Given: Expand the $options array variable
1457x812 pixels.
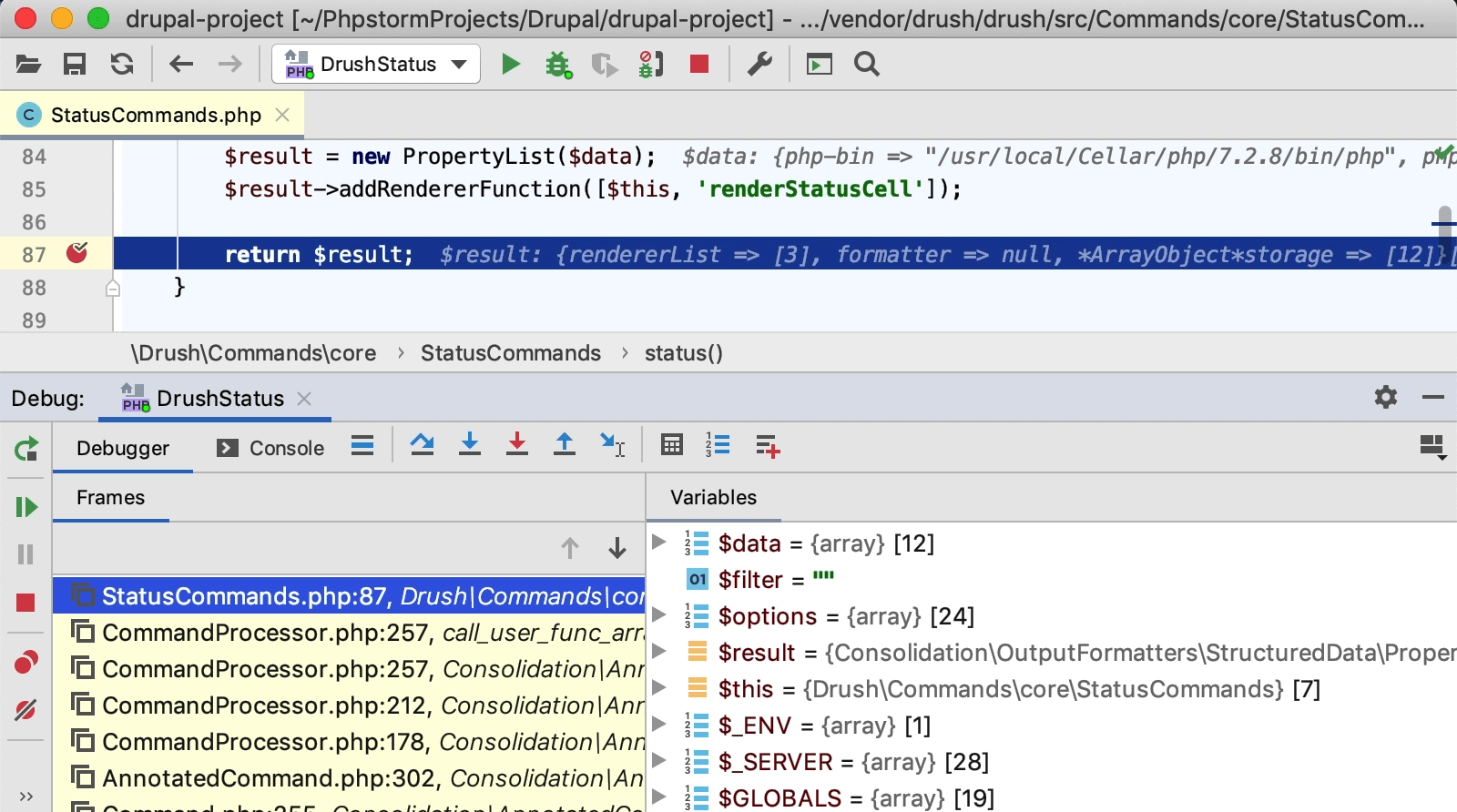Looking at the screenshot, I should tap(659, 614).
